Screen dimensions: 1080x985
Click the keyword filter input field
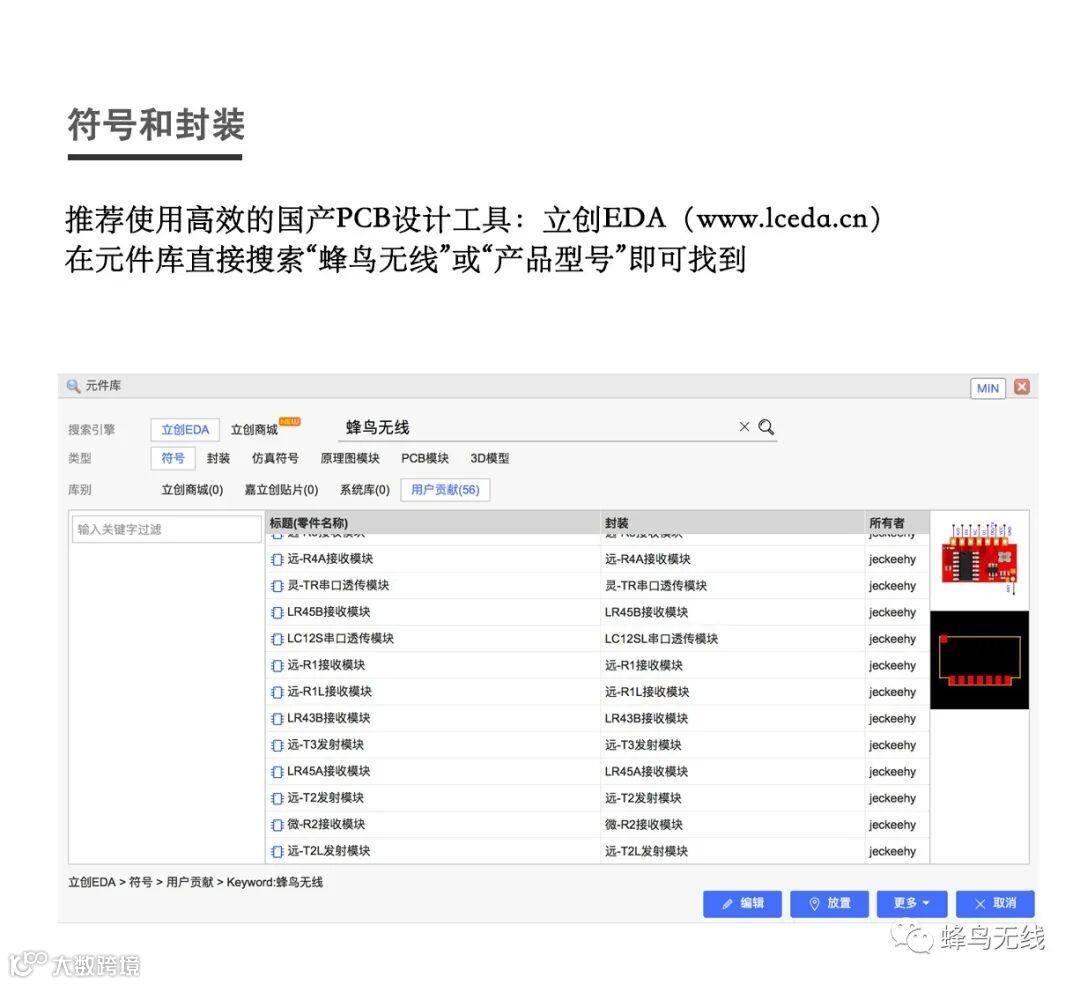point(166,529)
